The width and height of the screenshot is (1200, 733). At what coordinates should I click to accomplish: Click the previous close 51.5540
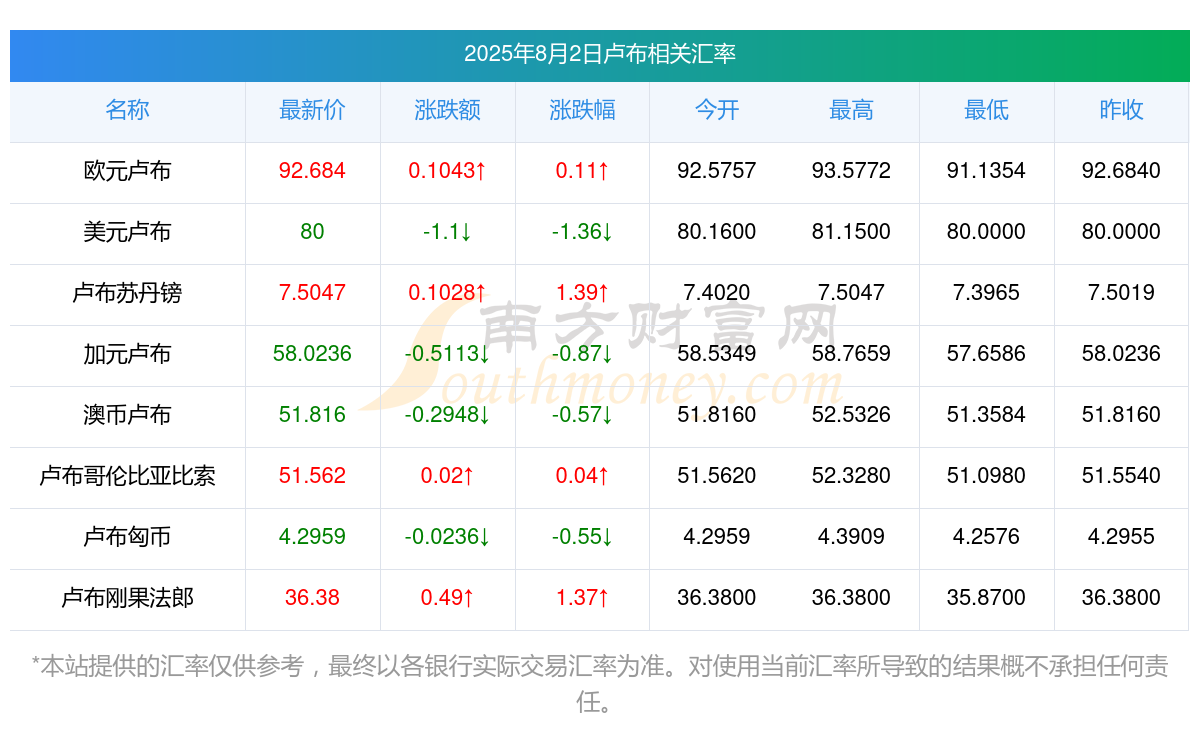(1121, 476)
